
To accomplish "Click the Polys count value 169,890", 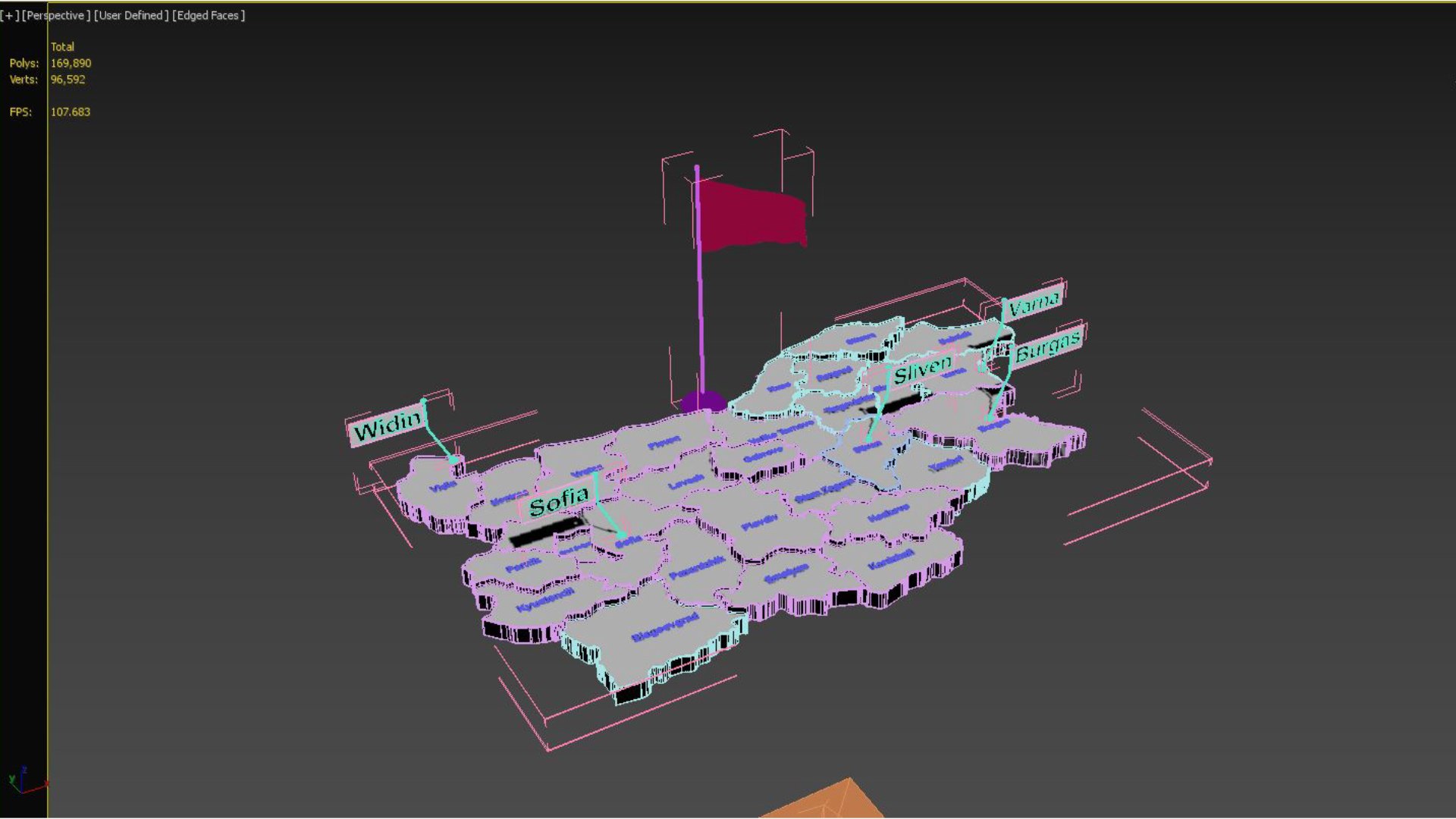I will click(71, 64).
